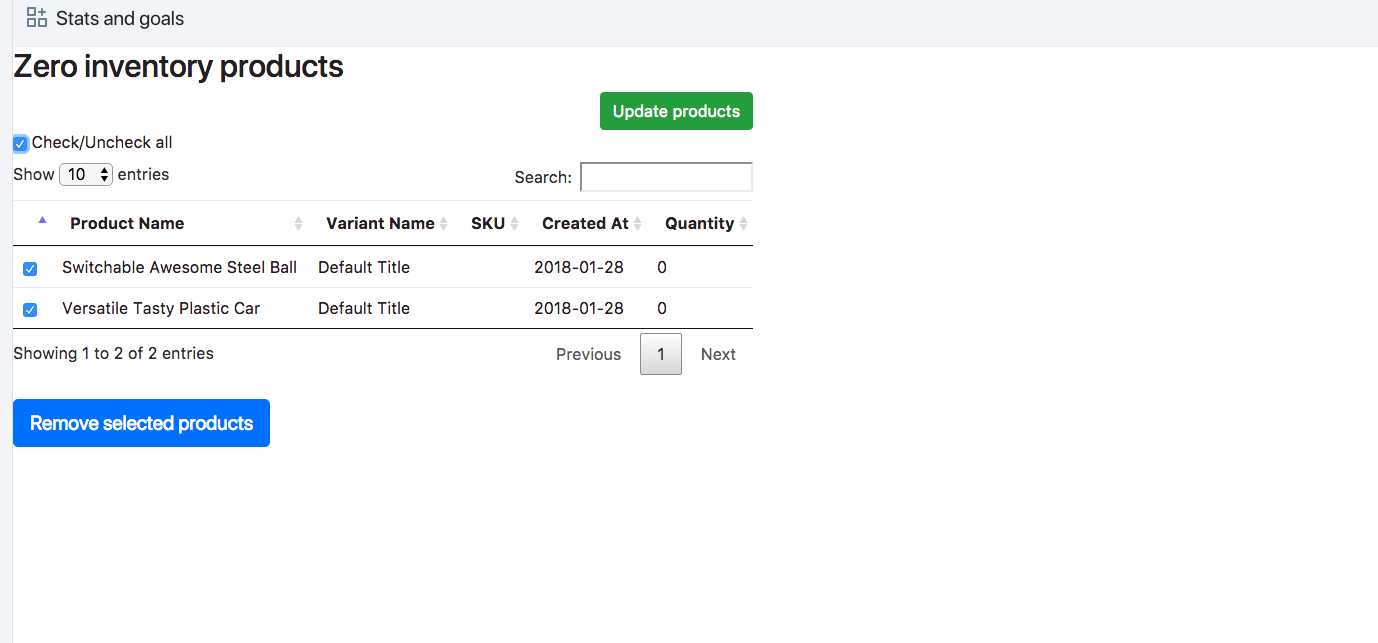
Task: Go to page 1 in pagination
Action: [x=660, y=354]
